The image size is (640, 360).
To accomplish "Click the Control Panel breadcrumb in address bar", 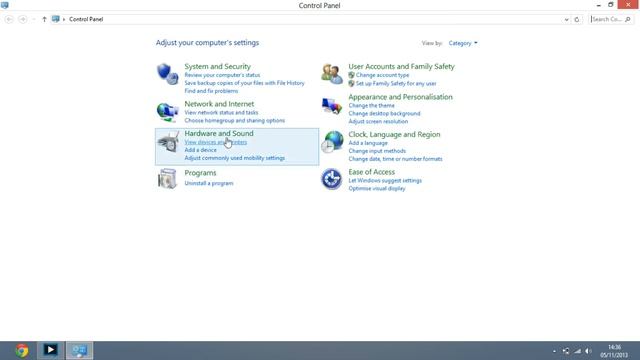I will 86,19.
